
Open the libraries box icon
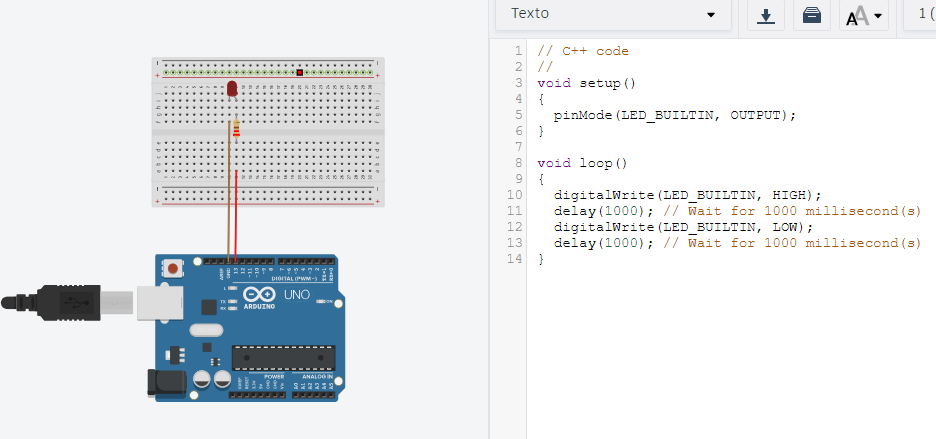[x=813, y=16]
